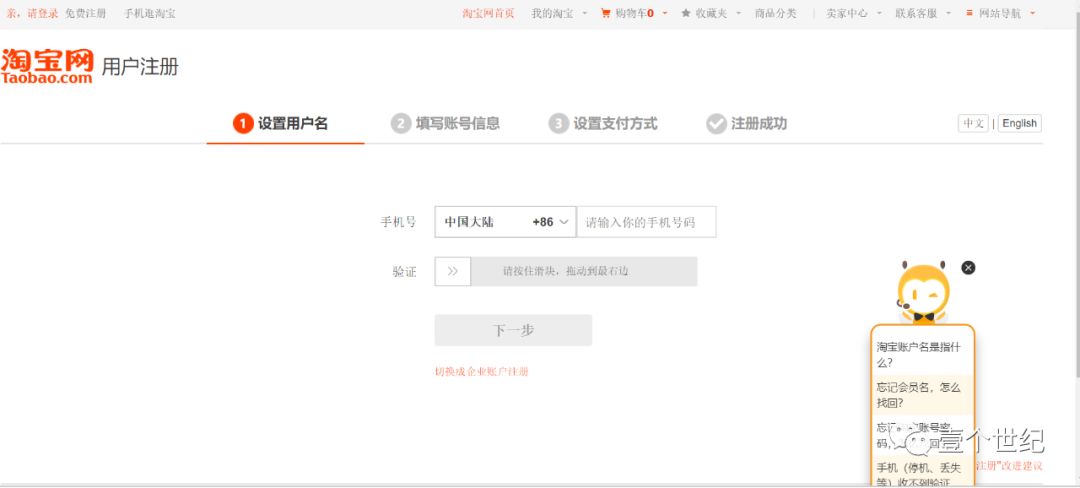
Task: Click the 改进建议 link
Action: pos(1022,466)
